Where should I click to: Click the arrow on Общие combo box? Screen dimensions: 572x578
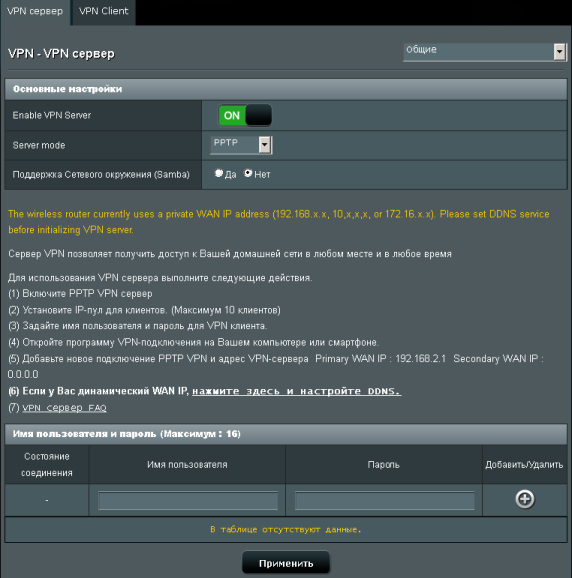(559, 52)
